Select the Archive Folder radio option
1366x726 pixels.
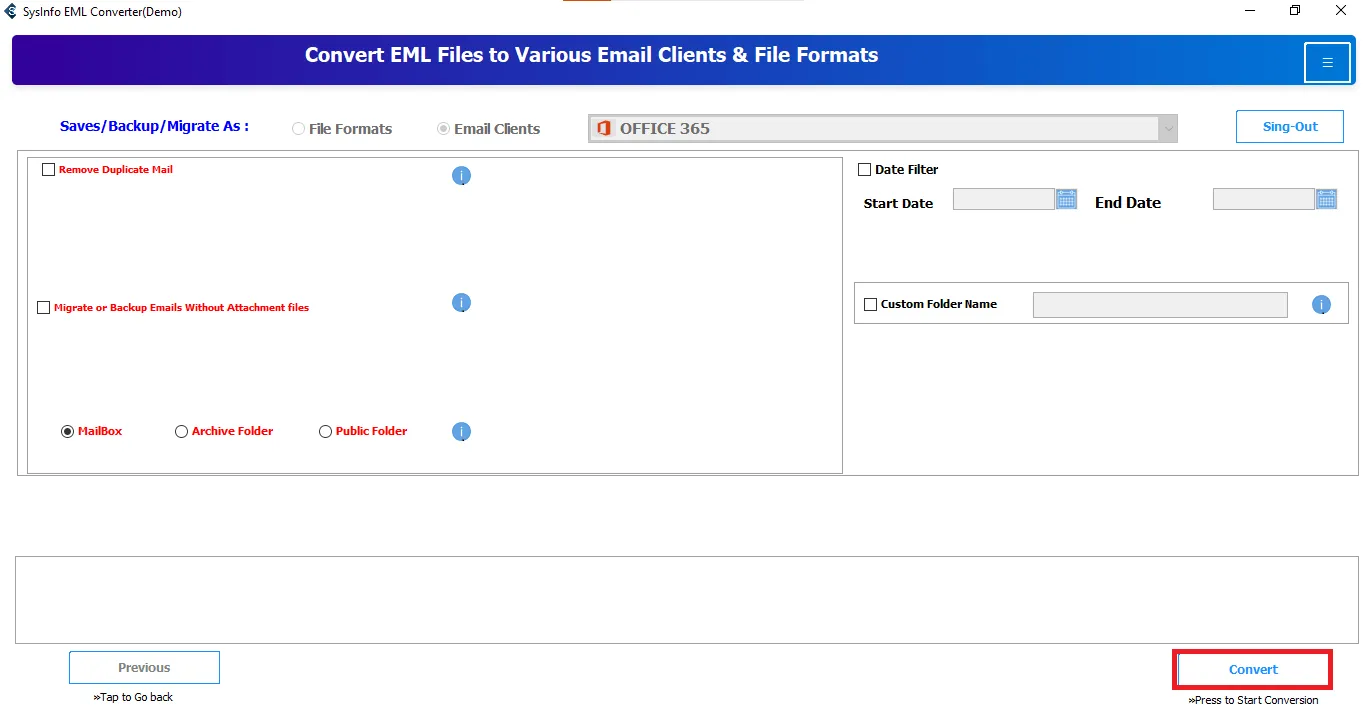181,432
